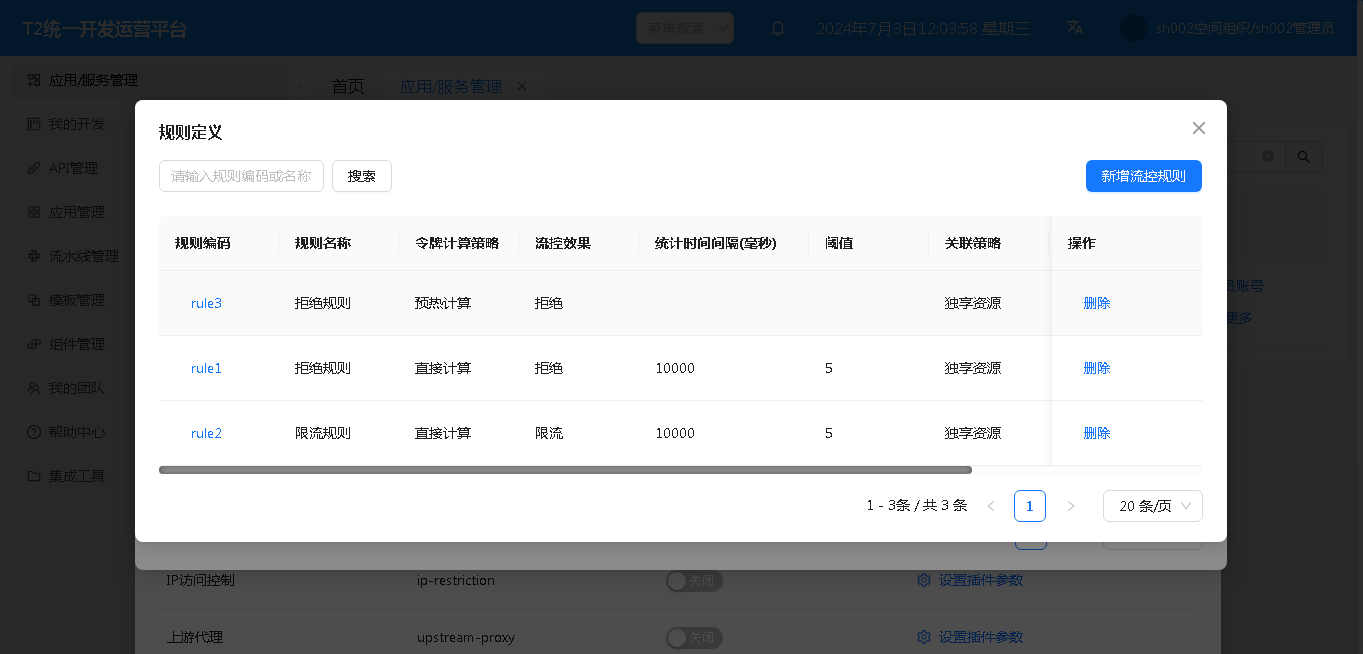Click gear icon for ip-restriction plugin
The width and height of the screenshot is (1363, 654).
click(x=924, y=580)
